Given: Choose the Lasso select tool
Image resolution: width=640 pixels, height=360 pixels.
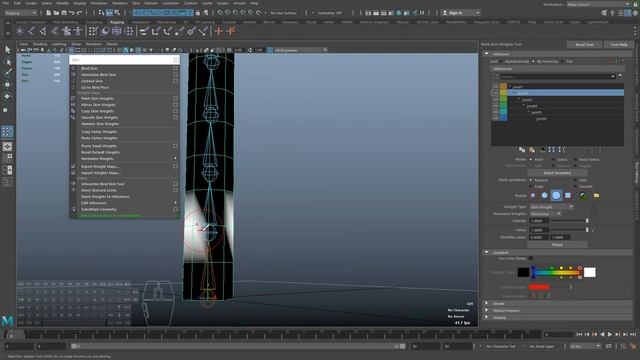Looking at the screenshot, I should [x=7, y=62].
